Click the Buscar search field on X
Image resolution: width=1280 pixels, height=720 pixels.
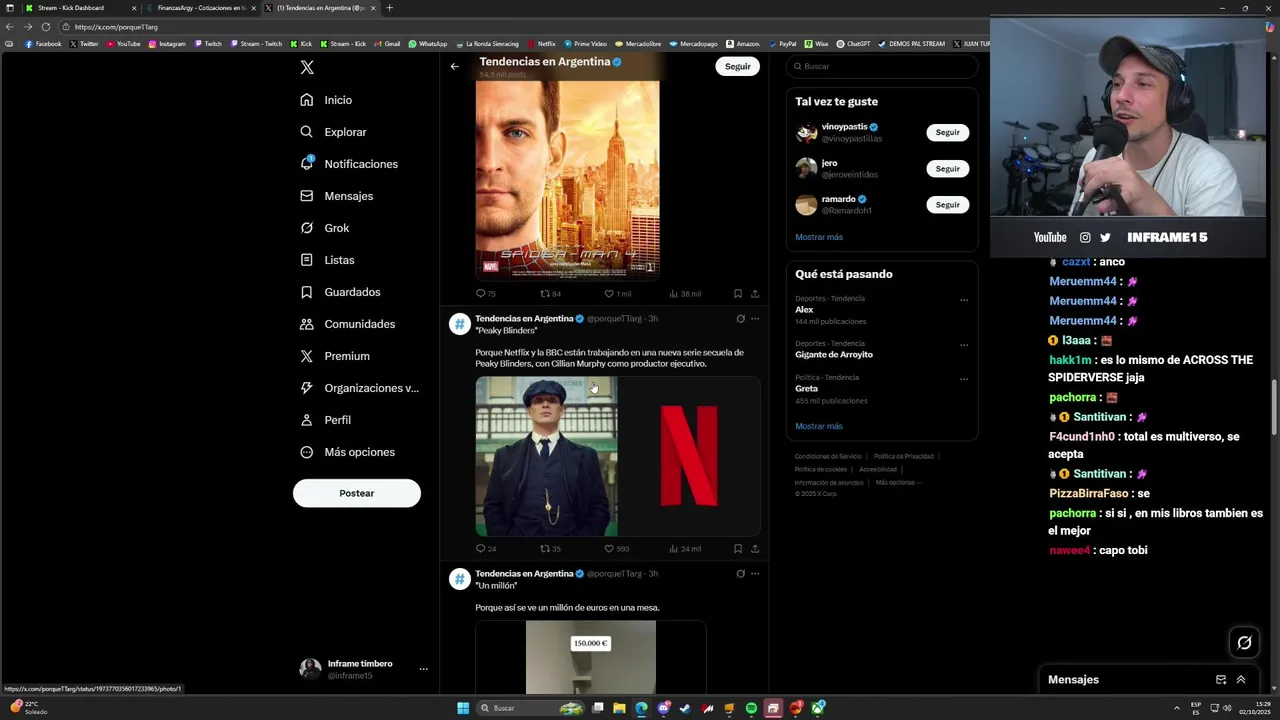click(x=881, y=66)
